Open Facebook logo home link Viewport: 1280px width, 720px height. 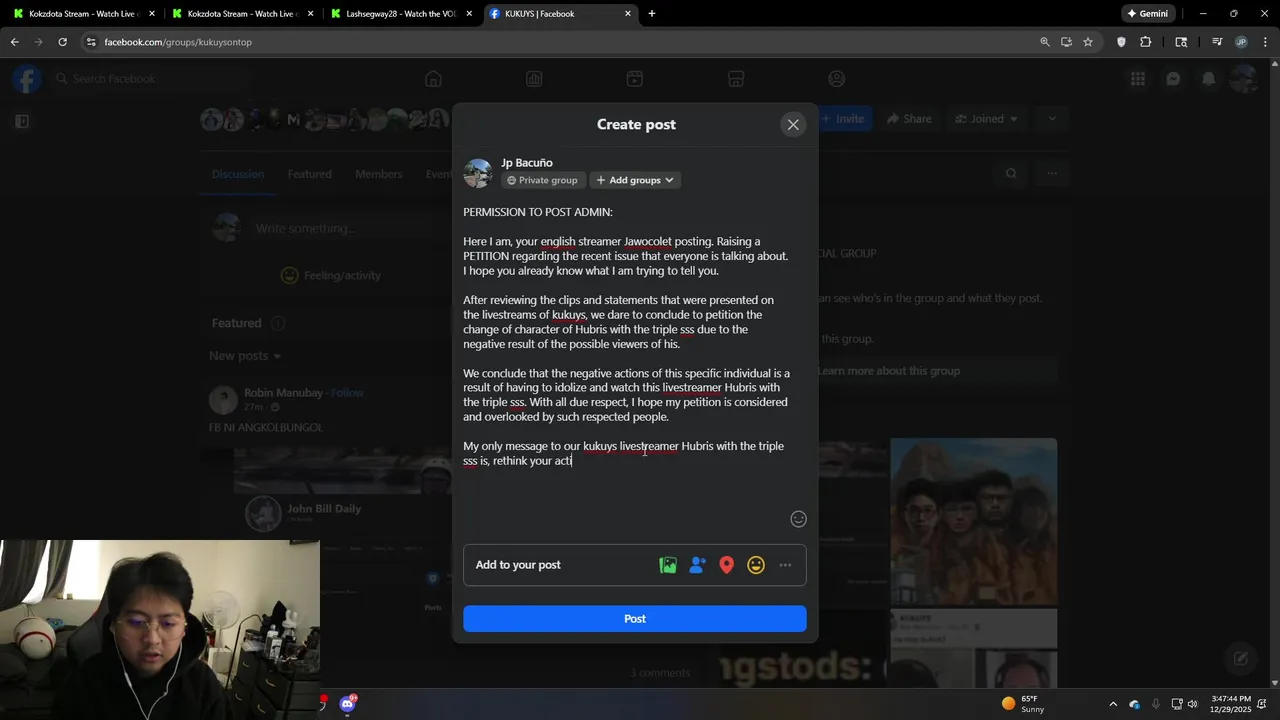(27, 79)
